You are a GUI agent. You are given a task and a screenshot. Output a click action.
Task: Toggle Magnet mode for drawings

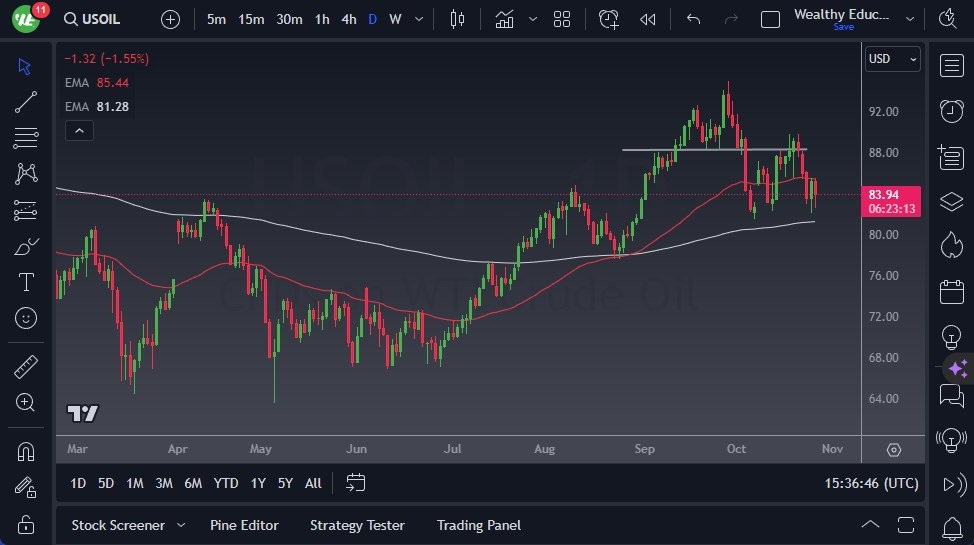tap(26, 451)
